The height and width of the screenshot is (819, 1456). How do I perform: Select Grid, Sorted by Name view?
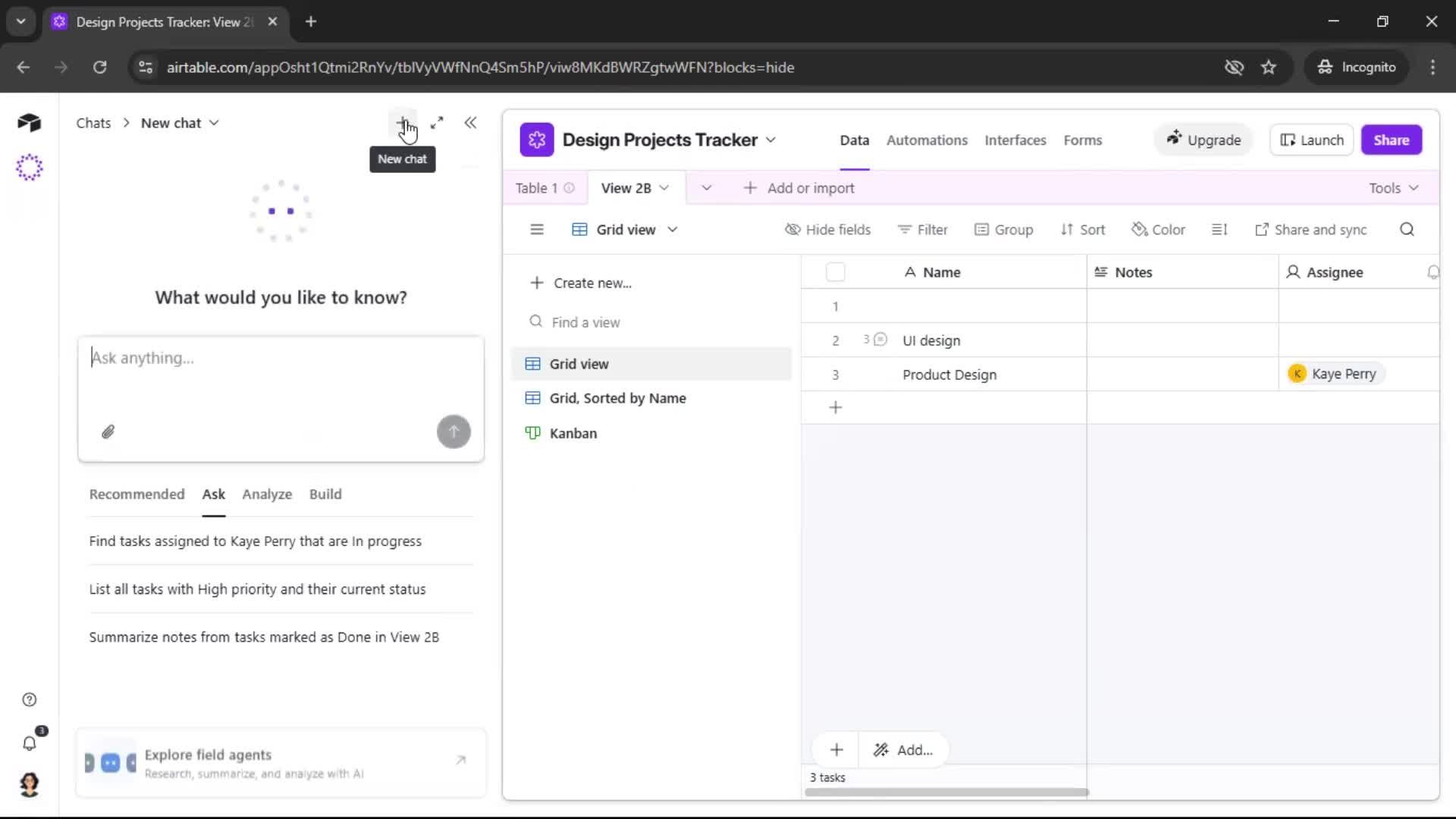(651, 398)
